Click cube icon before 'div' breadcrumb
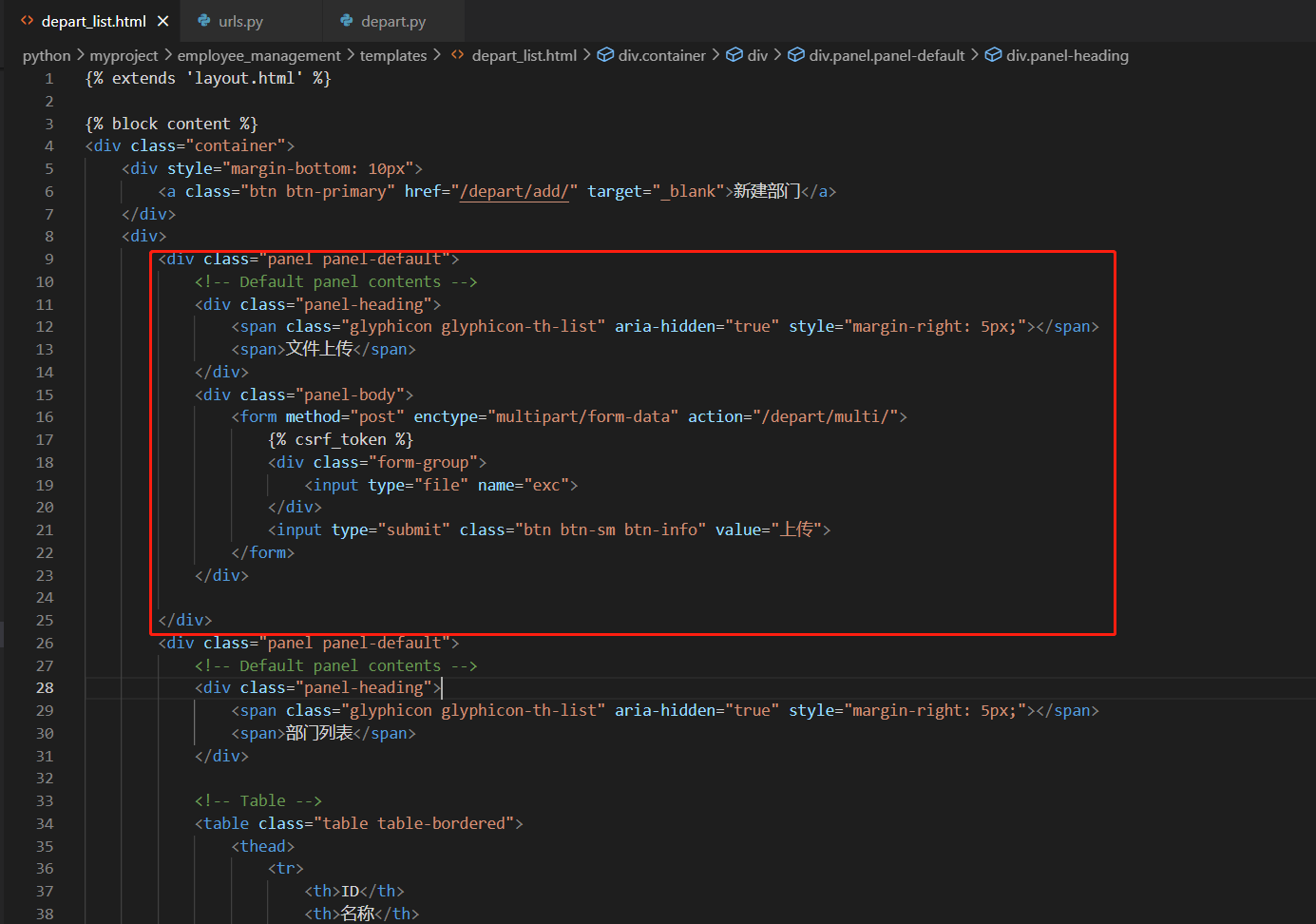Screen dimensions: 1316x924 click(734, 55)
